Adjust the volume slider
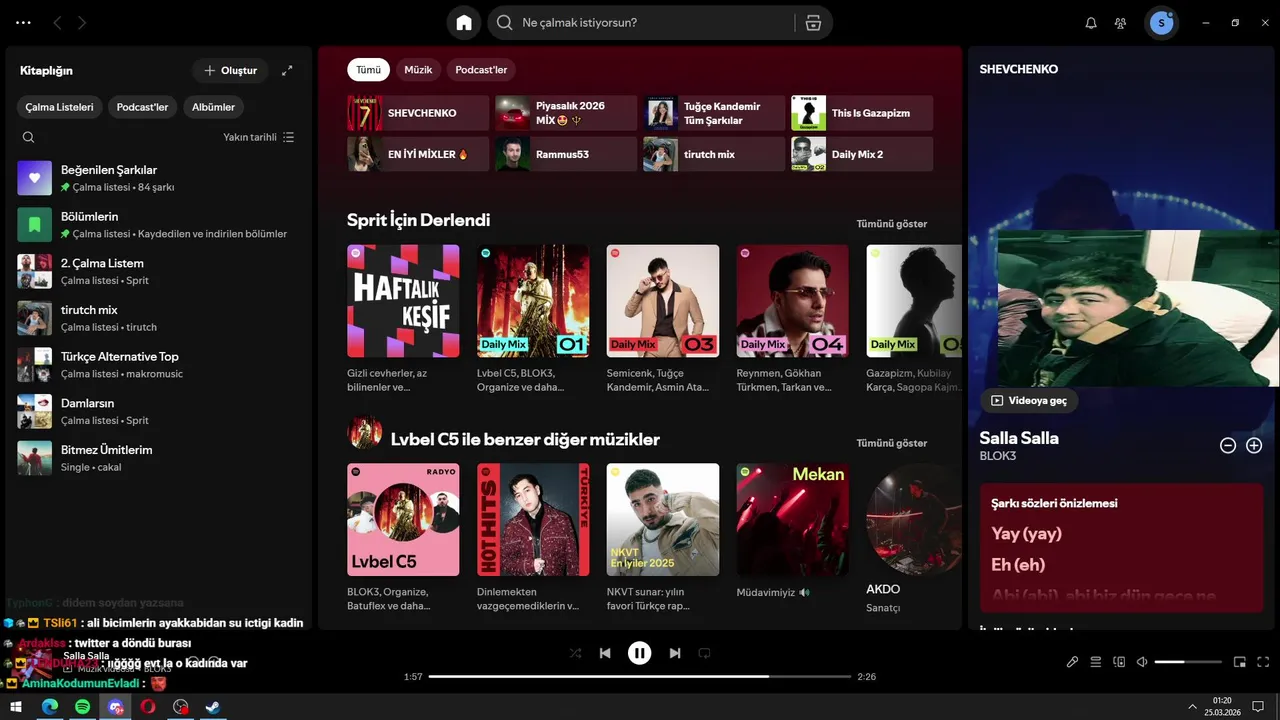 click(1188, 662)
